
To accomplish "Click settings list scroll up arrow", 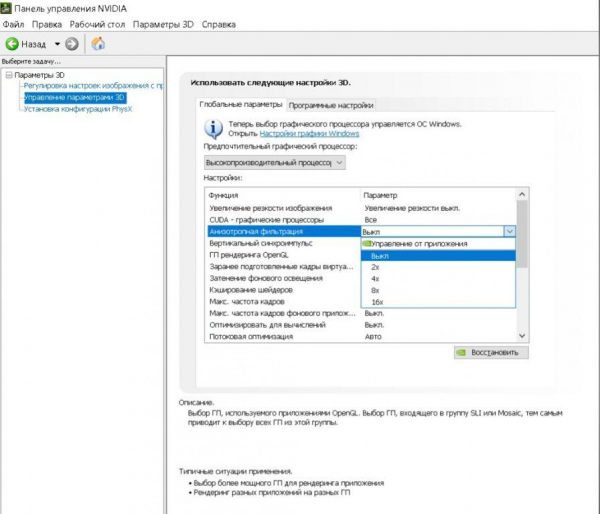I will click(522, 194).
